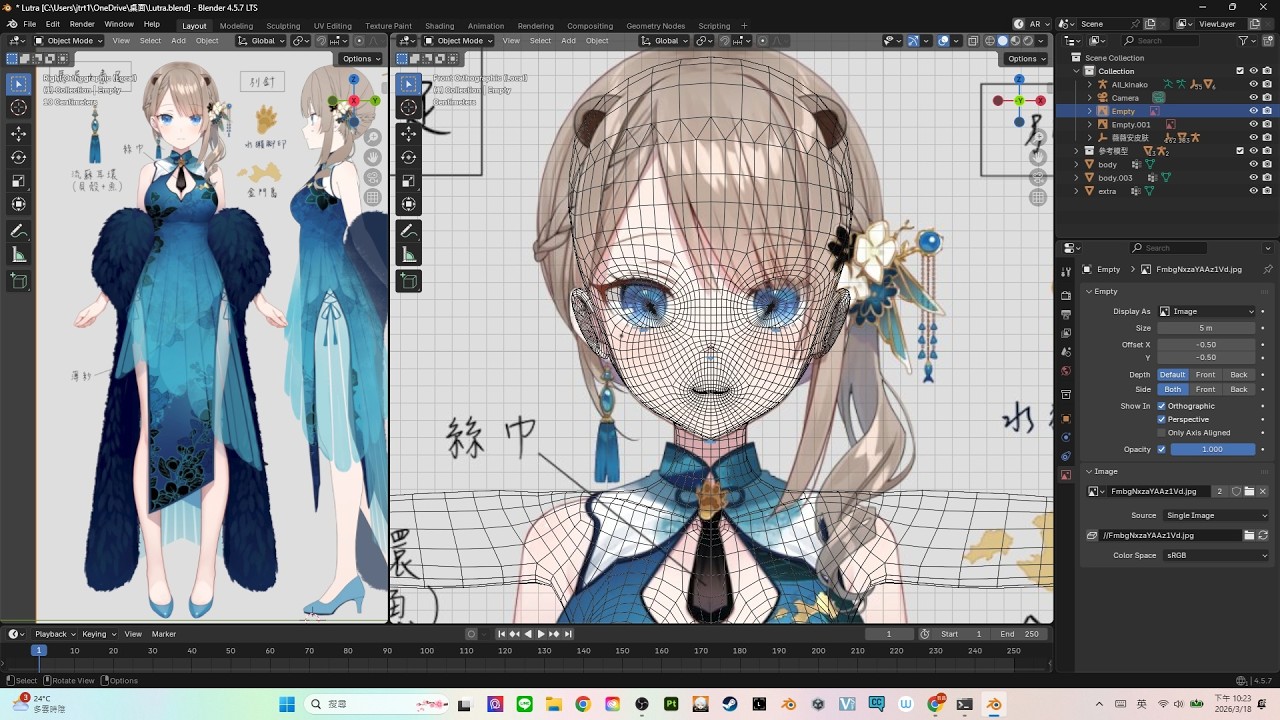
Task: Open the Global transform orientation dropdown in the right viewport
Action: point(664,41)
